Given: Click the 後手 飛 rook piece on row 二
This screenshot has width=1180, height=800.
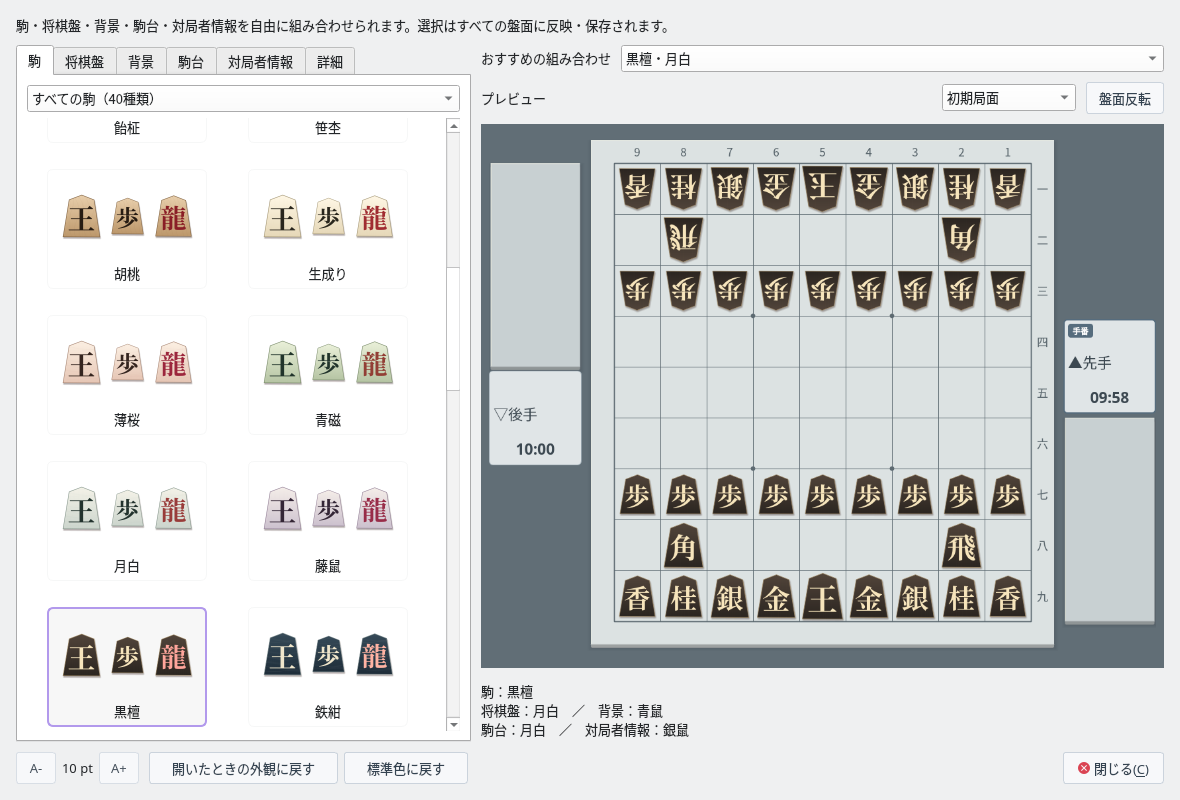Looking at the screenshot, I should click(x=683, y=239).
